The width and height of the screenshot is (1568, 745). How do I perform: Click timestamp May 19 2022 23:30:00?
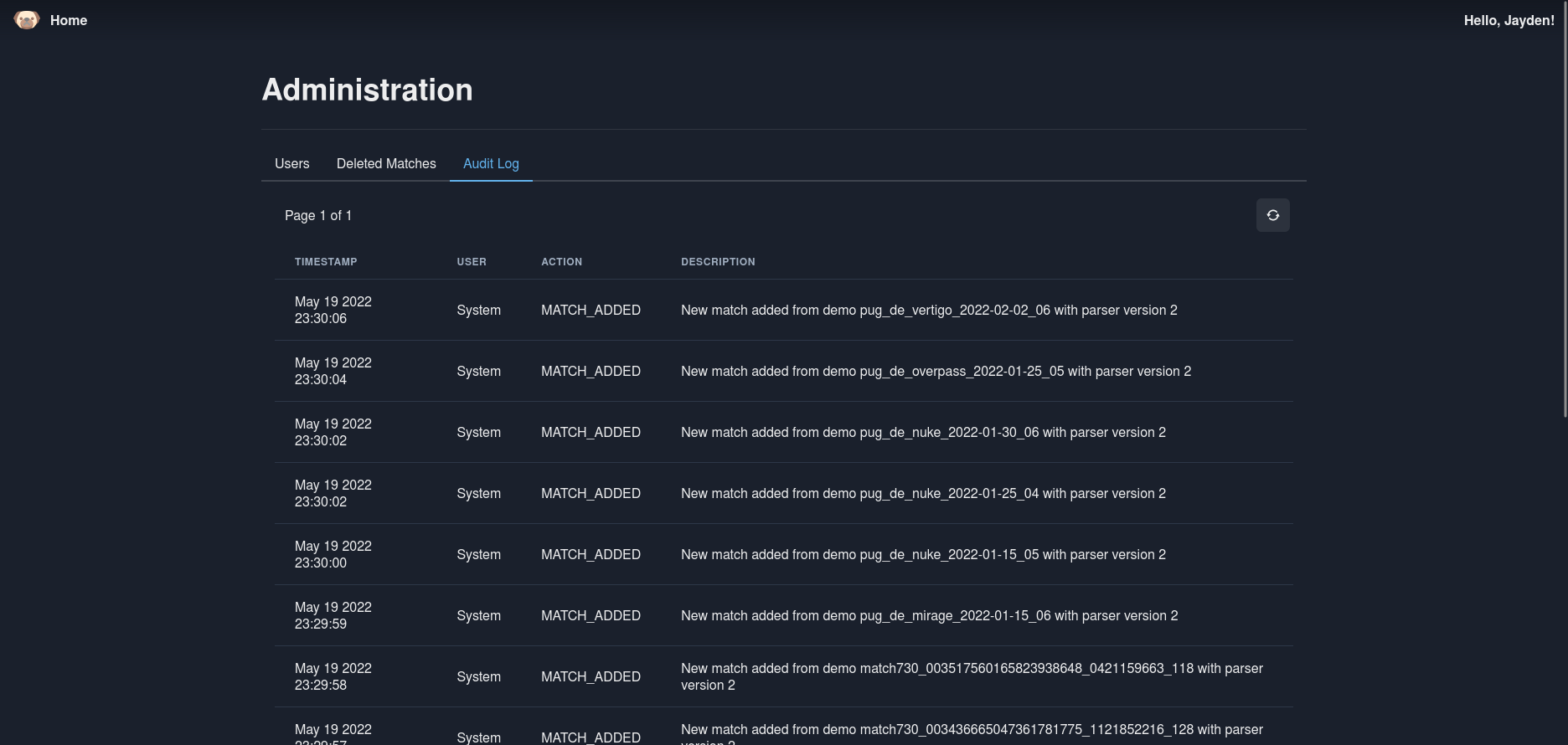tap(333, 554)
